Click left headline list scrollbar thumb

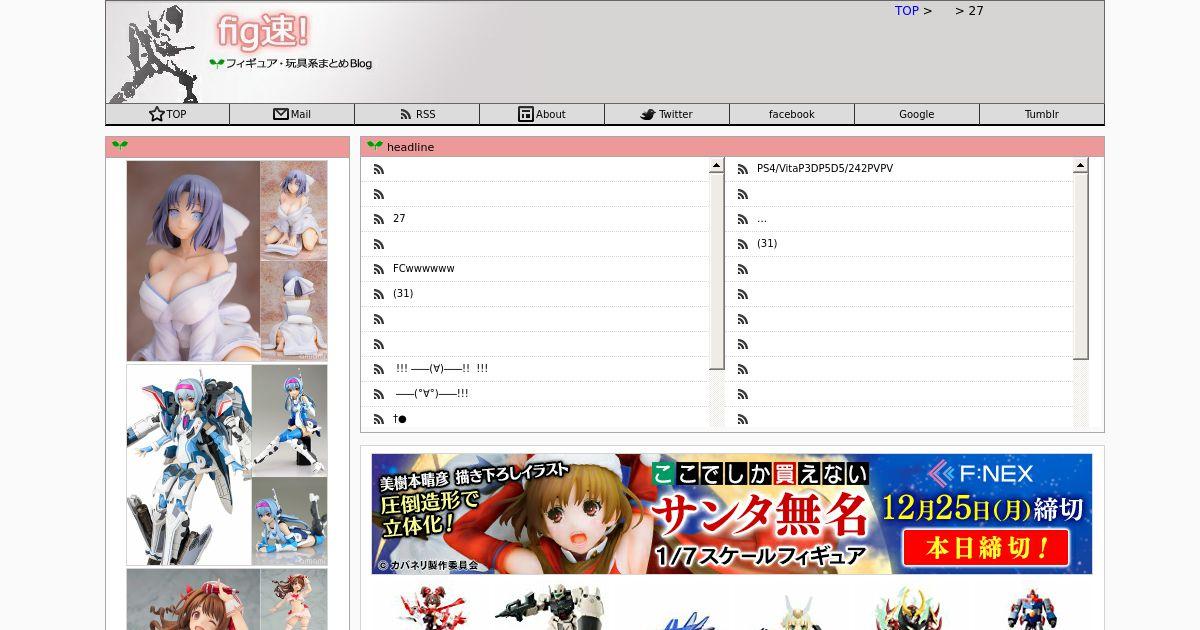pyautogui.click(x=716, y=271)
